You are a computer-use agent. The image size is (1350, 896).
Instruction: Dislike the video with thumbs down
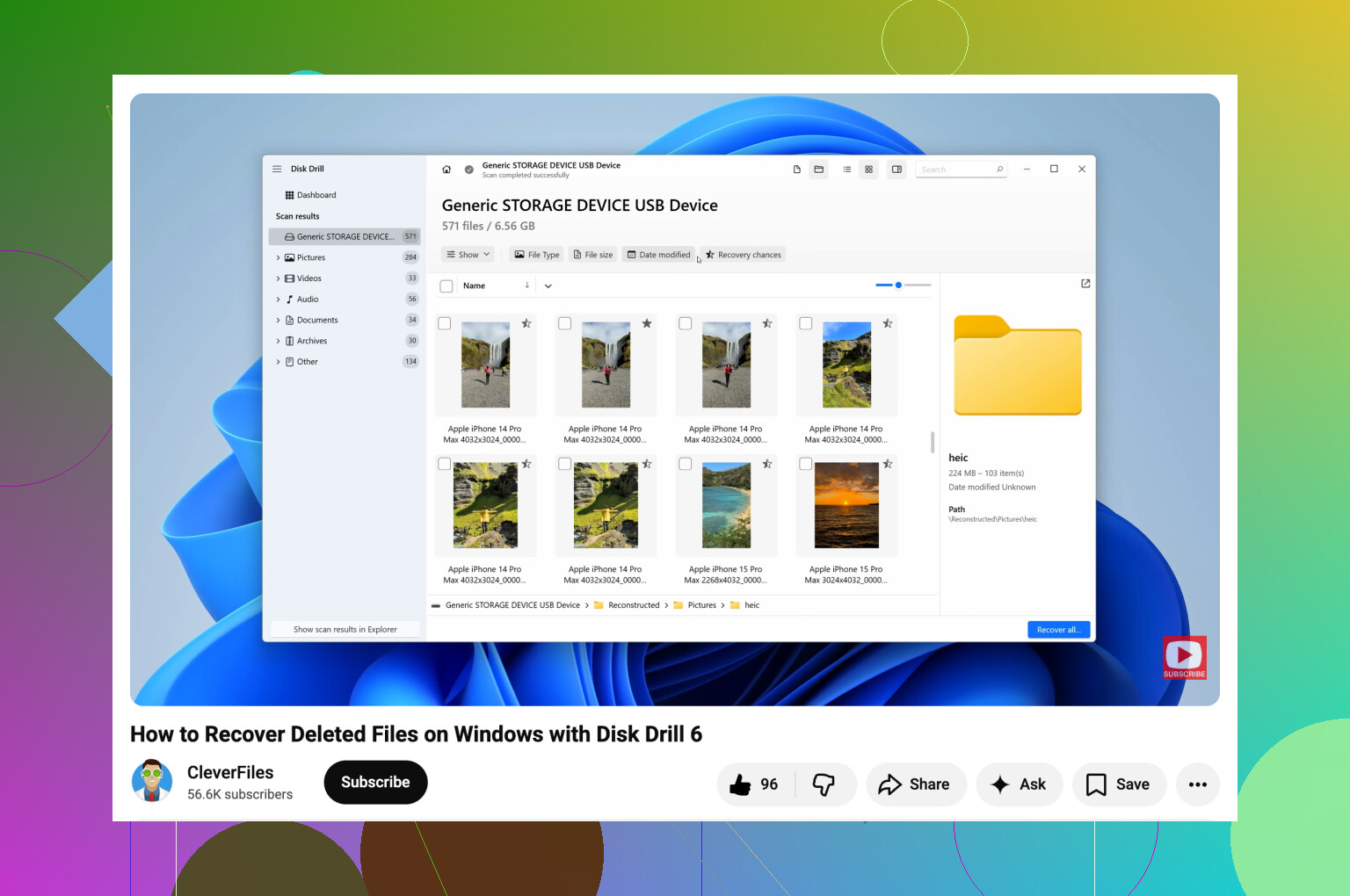(824, 784)
